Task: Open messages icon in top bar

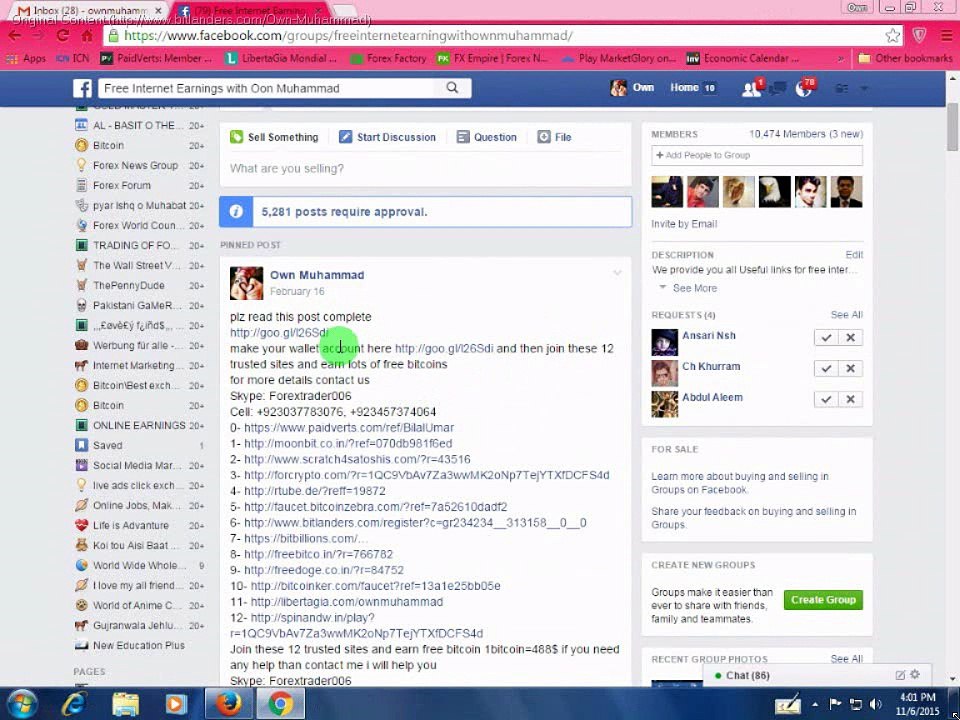Action: pos(778,89)
